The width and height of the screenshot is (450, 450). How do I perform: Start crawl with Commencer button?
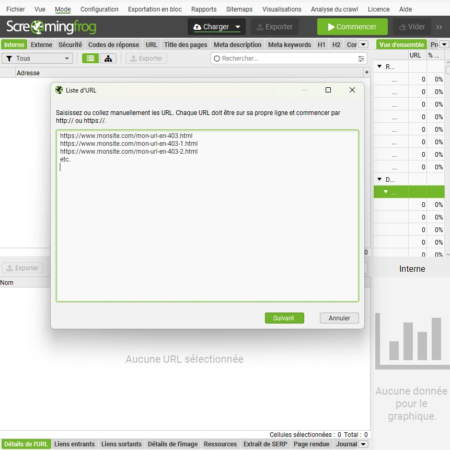[352, 27]
